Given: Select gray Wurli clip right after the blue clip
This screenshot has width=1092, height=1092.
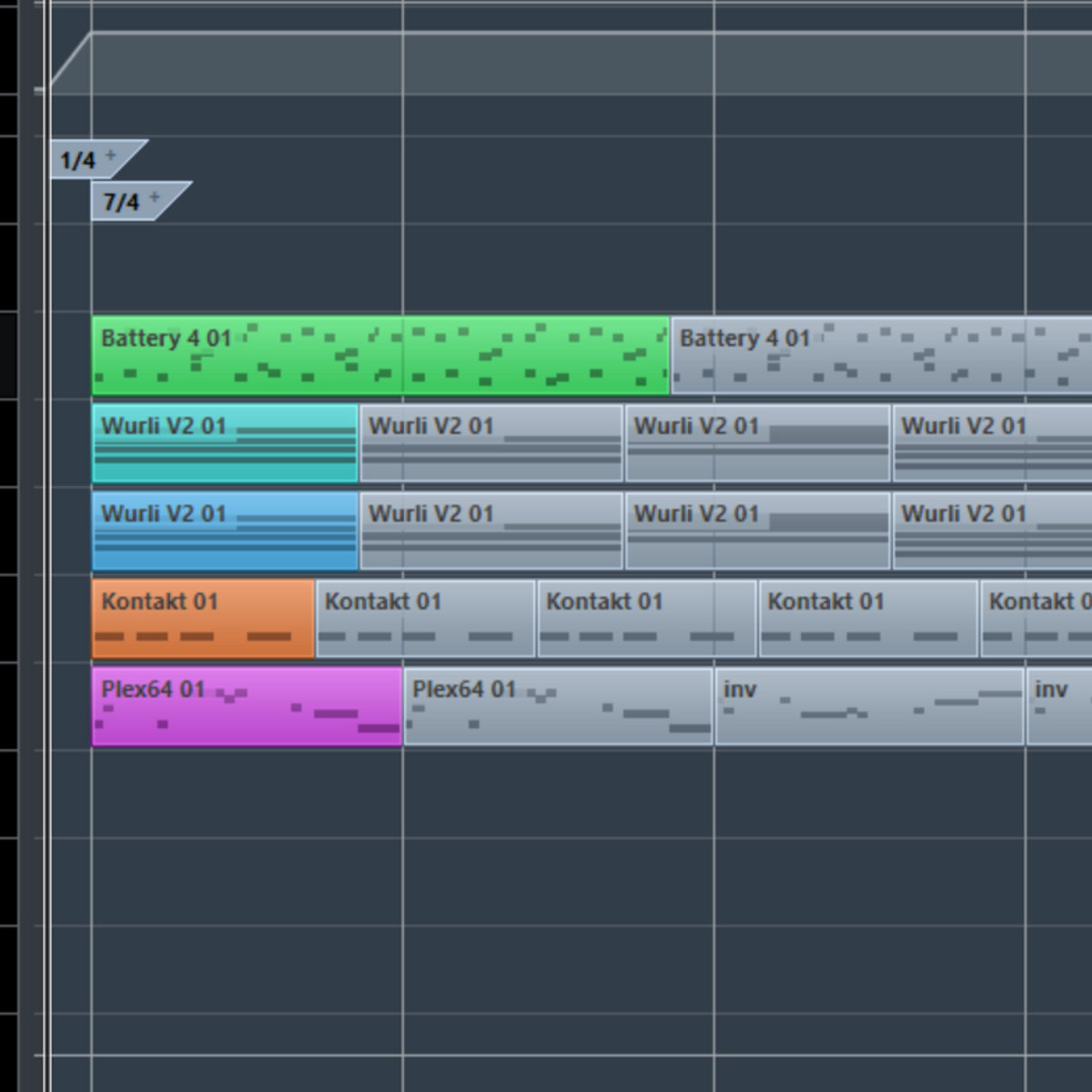Looking at the screenshot, I should [x=491, y=531].
